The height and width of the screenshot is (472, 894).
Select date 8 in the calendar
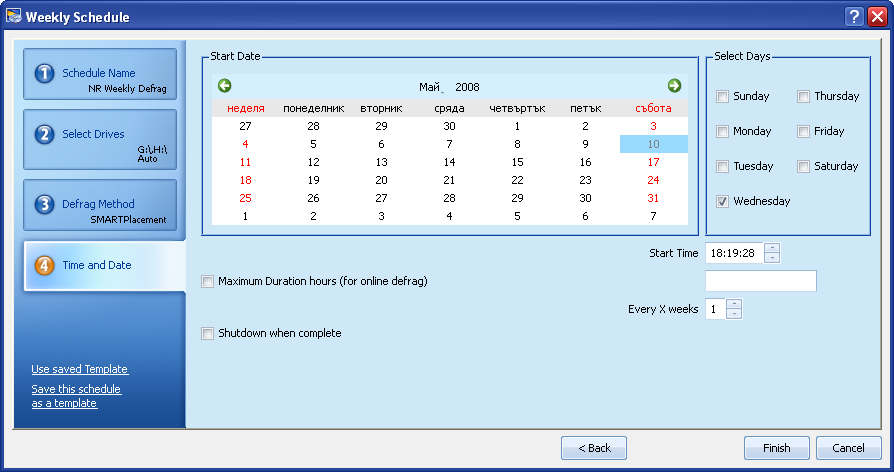pos(517,144)
